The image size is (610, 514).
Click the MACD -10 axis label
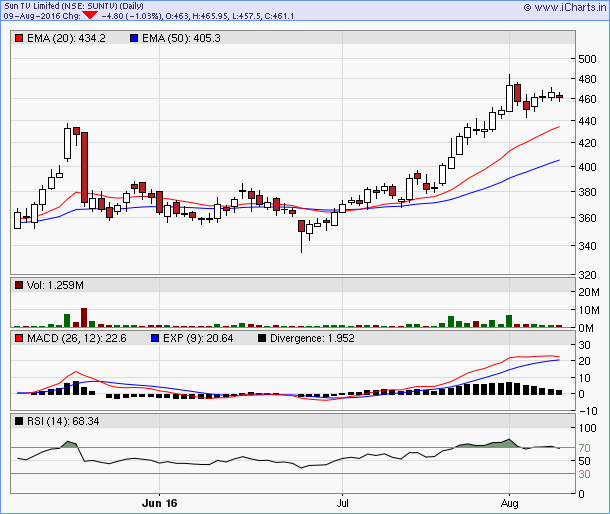pyautogui.click(x=588, y=411)
